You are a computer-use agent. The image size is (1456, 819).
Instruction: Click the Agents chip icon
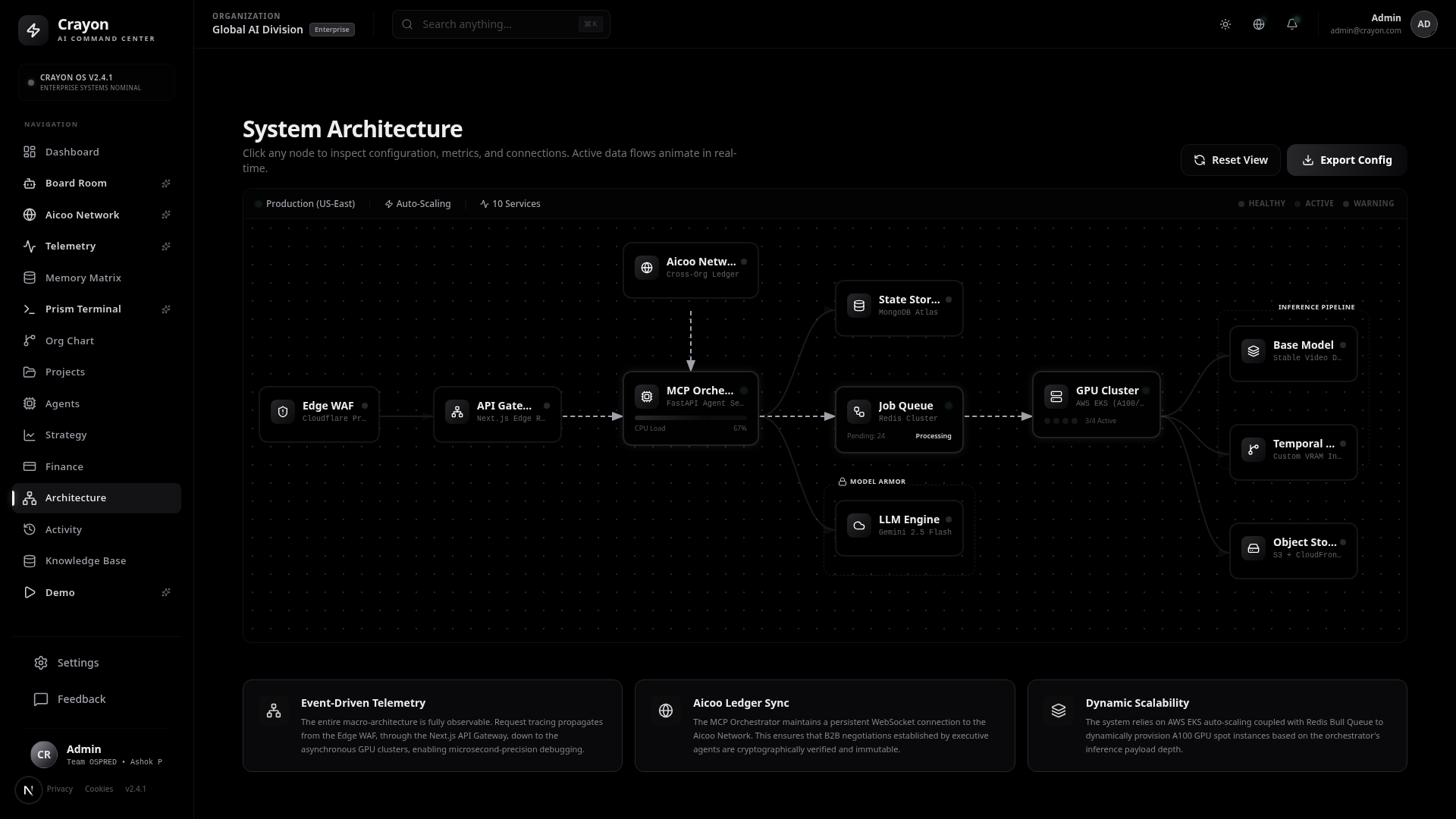(x=30, y=404)
